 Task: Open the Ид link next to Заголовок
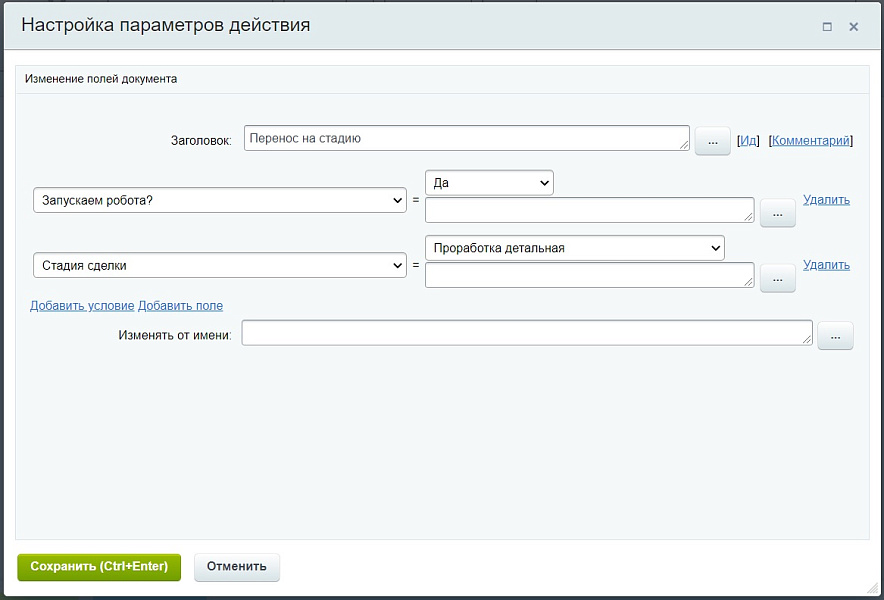pos(748,140)
